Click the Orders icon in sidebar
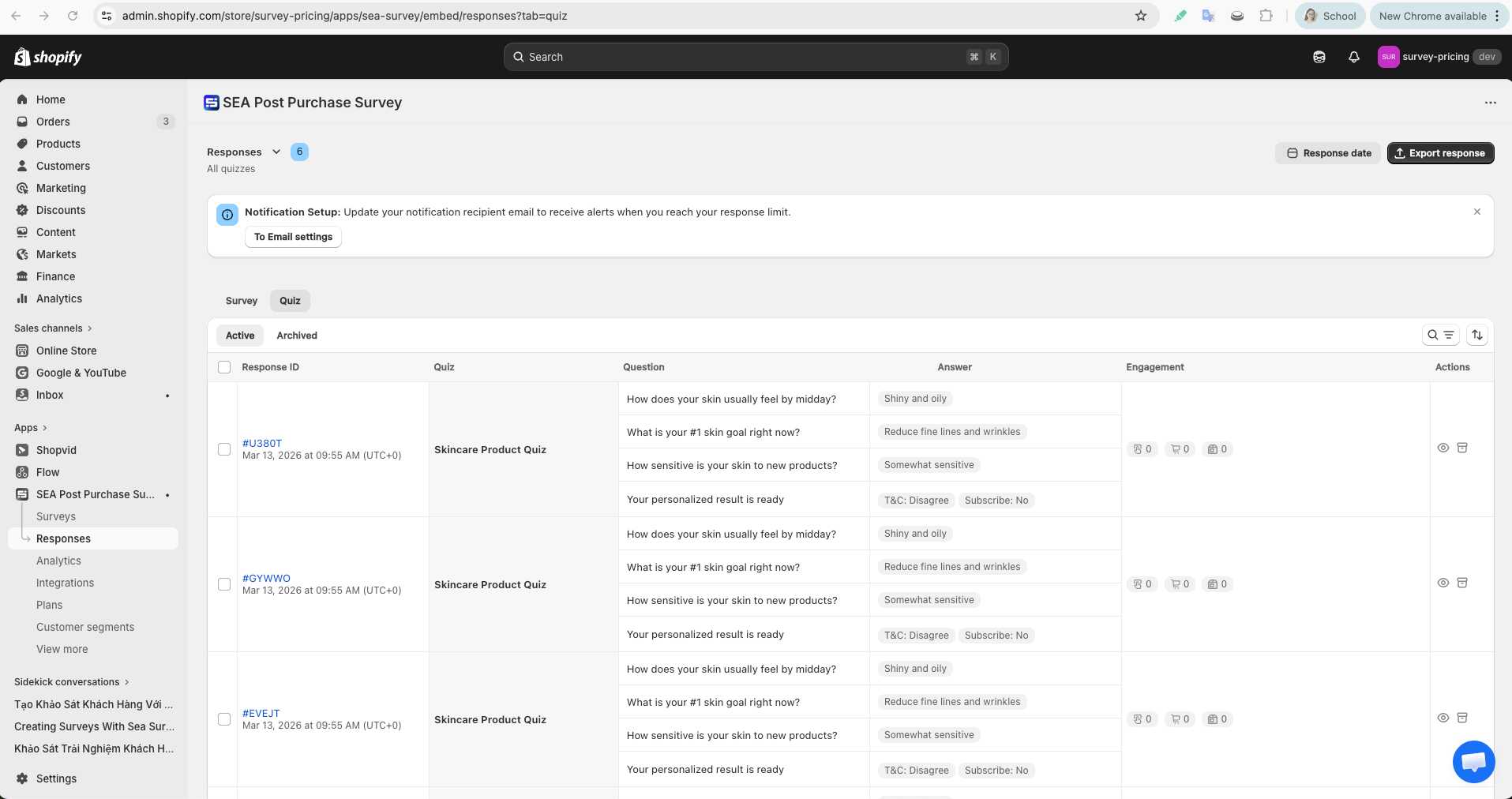Image resolution: width=1512 pixels, height=799 pixels. 22,122
